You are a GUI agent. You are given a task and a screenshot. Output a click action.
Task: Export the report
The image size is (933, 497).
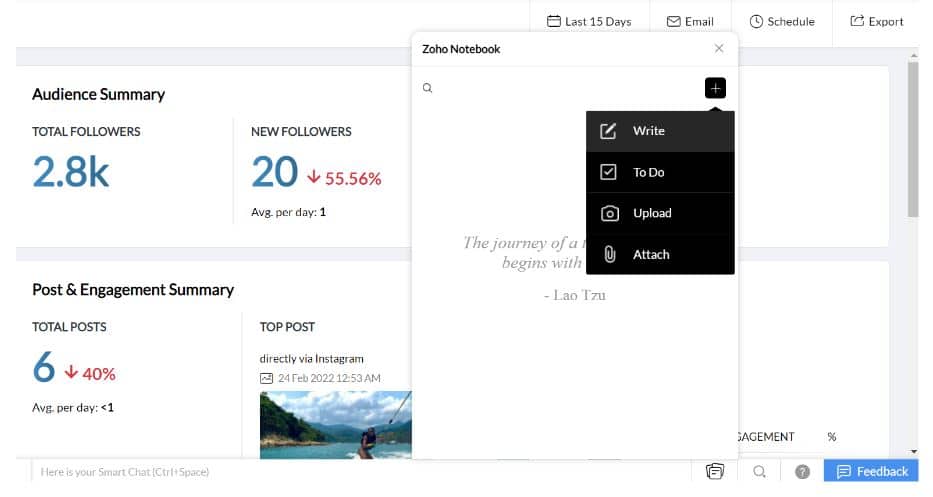pyautogui.click(x=876, y=21)
